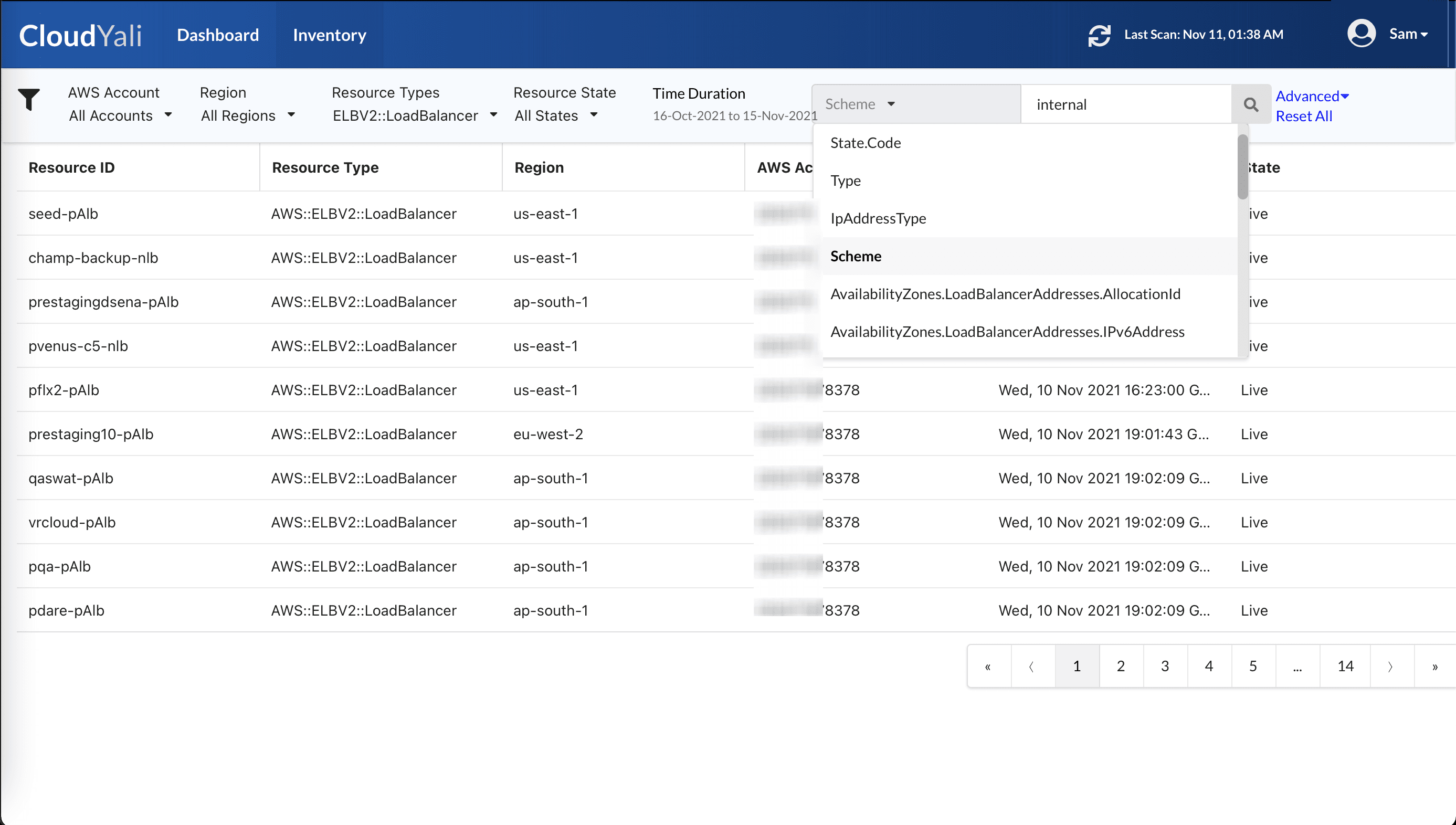
Task: Open the Dashboard tab
Action: (217, 35)
